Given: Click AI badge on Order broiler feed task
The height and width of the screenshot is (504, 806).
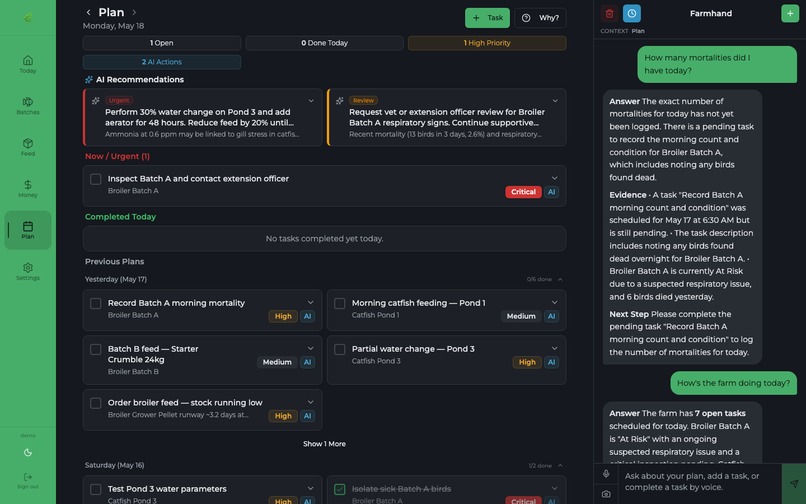Looking at the screenshot, I should 307,416.
